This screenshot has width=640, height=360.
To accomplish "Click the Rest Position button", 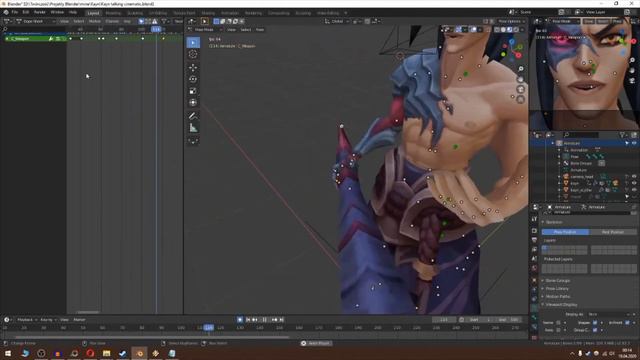I will [x=613, y=232].
